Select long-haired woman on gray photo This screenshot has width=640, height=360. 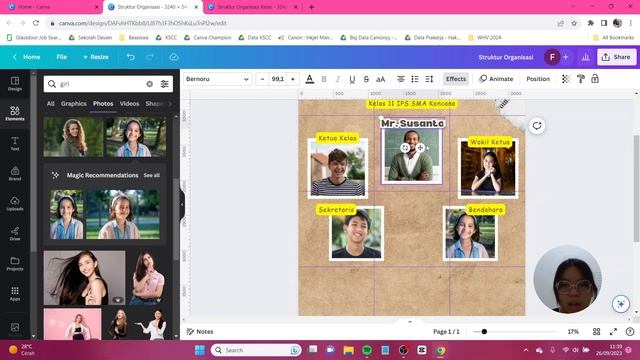click(84, 278)
